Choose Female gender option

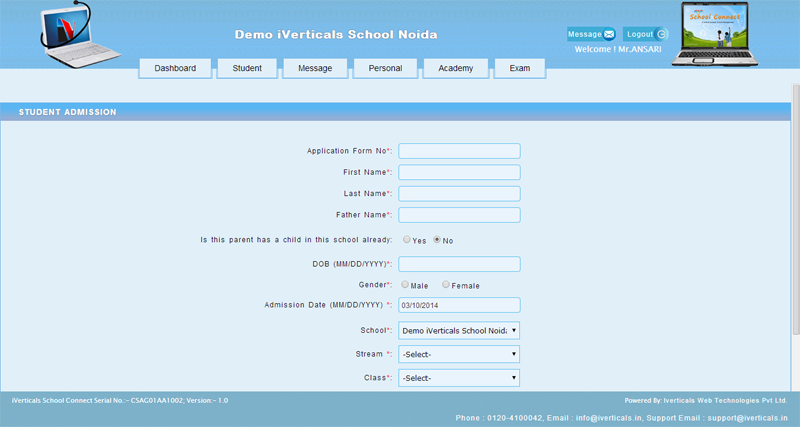pos(446,285)
